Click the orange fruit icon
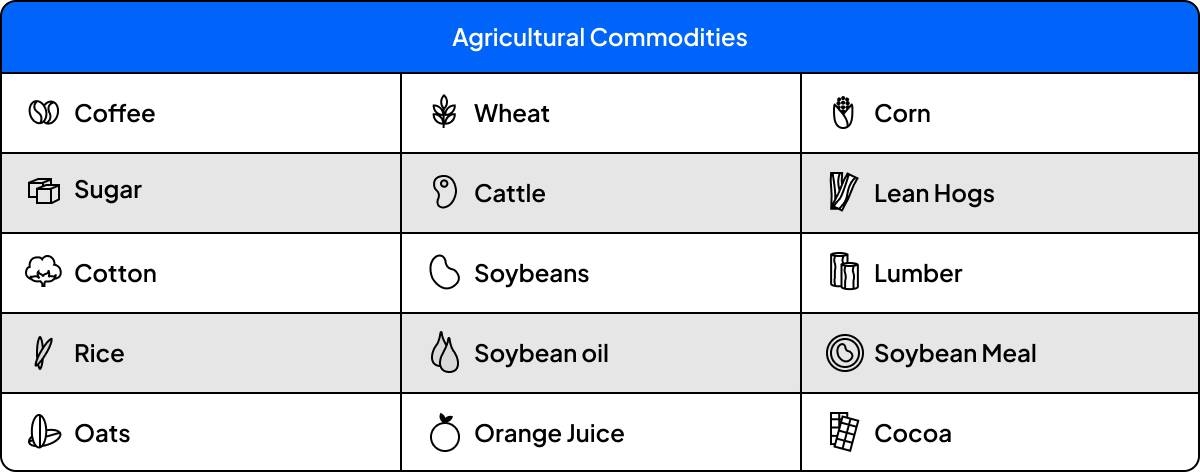Screen dimensions: 1200x472 (x=444, y=433)
